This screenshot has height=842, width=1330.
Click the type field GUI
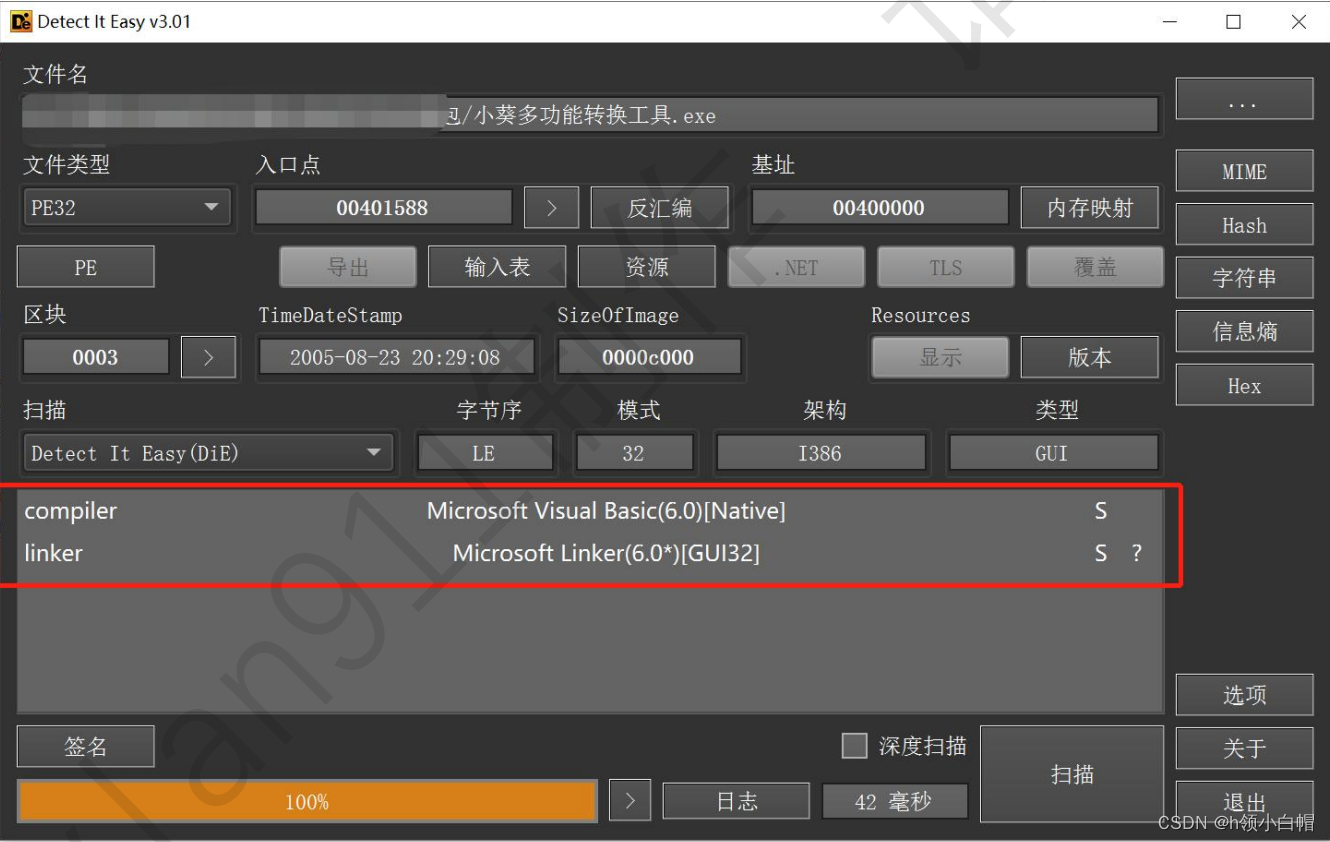pos(1052,453)
